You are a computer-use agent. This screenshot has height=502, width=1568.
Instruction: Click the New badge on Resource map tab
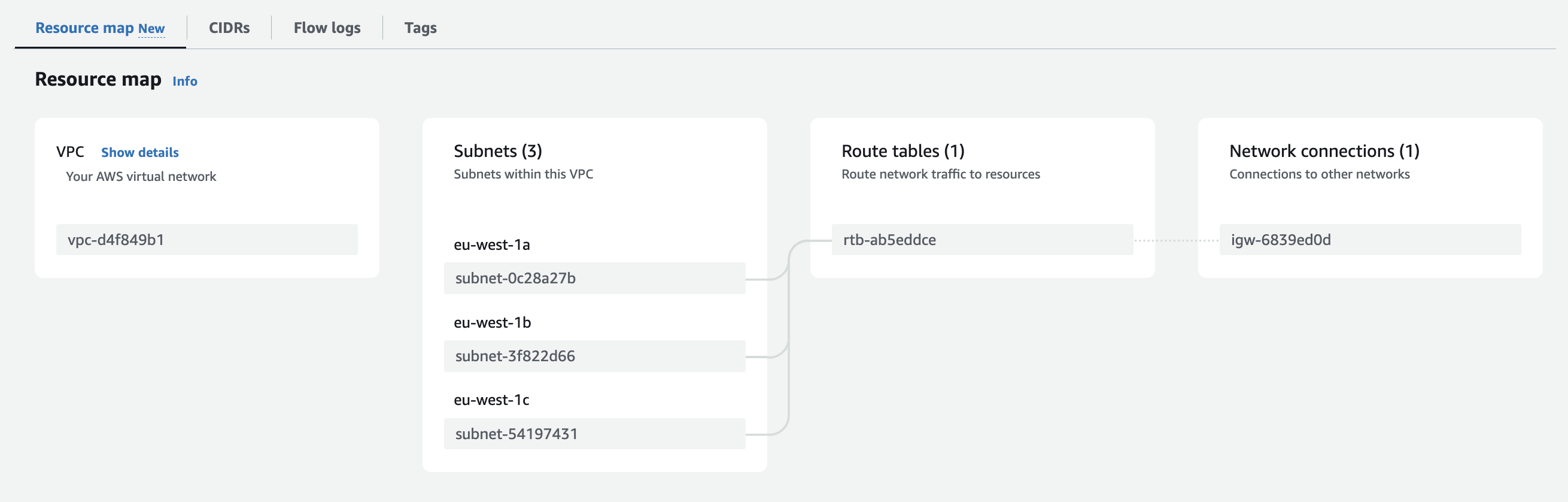point(151,29)
